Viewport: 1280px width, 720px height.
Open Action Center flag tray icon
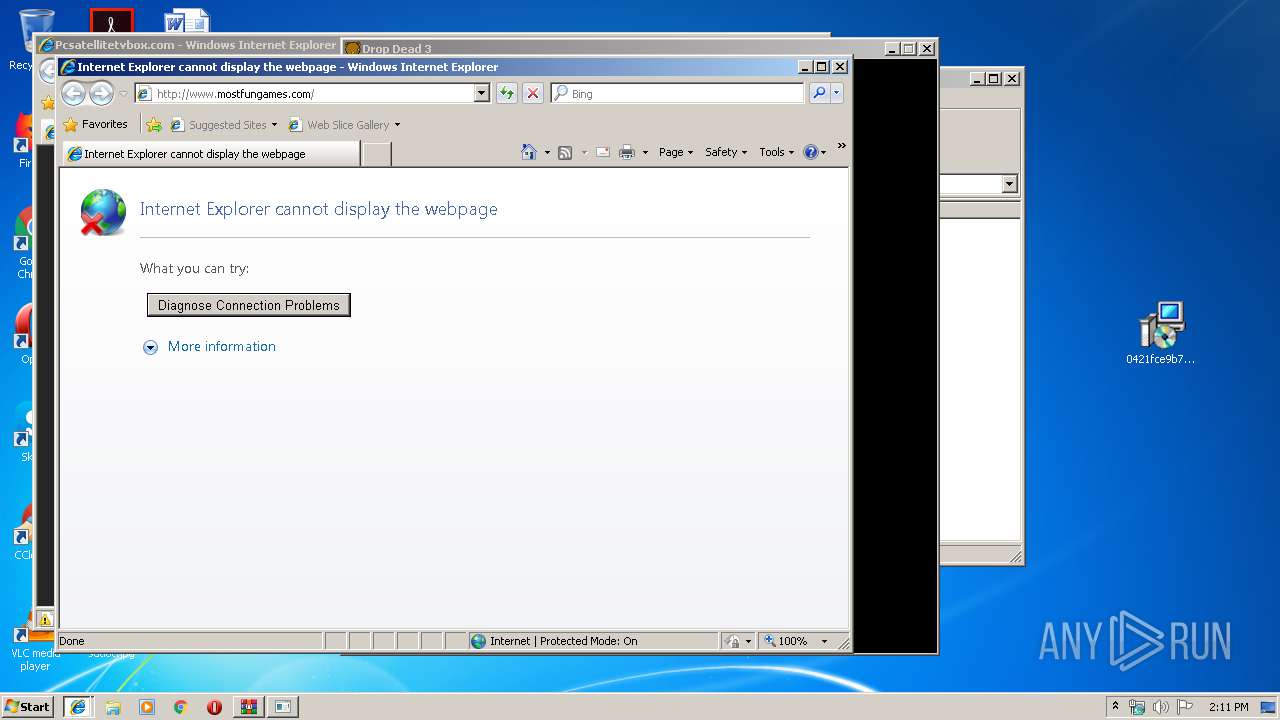1185,707
